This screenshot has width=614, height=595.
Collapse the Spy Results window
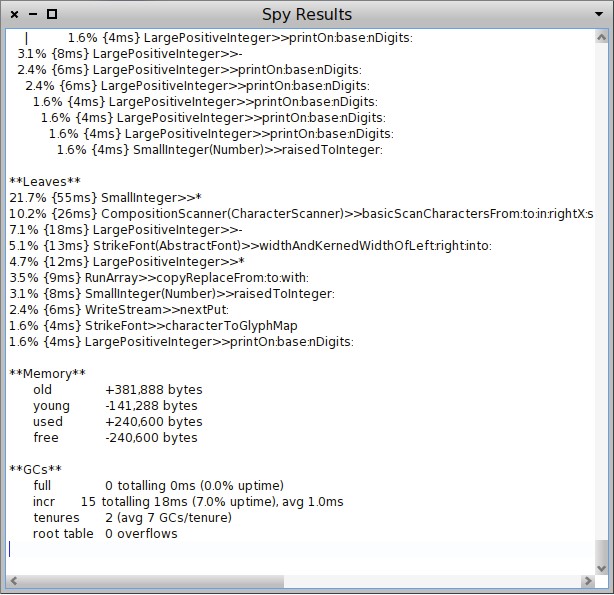(33, 14)
